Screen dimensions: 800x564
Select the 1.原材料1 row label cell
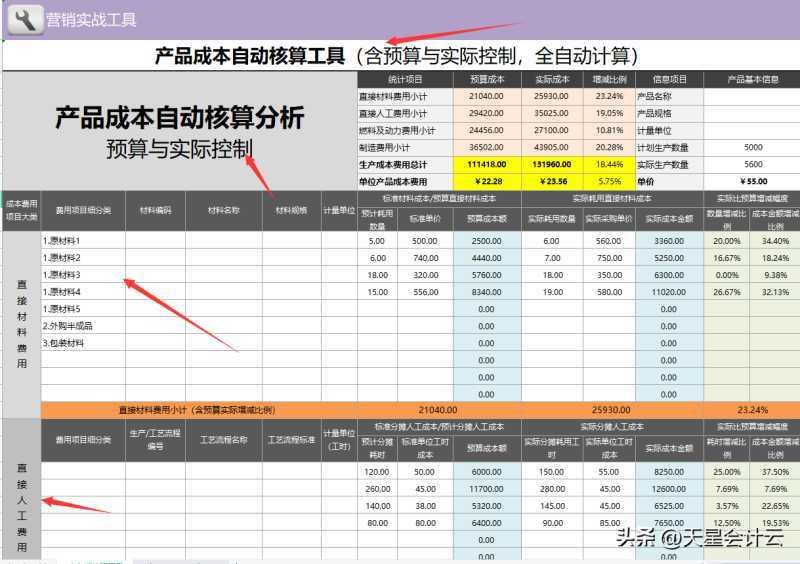pyautogui.click(x=82, y=240)
